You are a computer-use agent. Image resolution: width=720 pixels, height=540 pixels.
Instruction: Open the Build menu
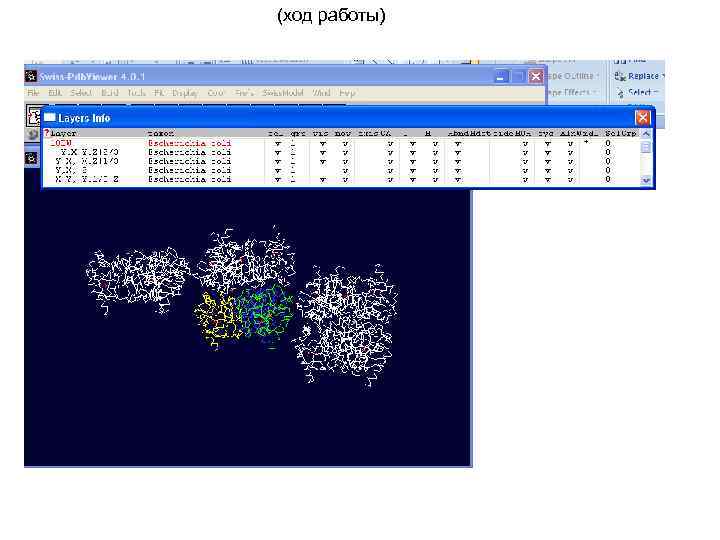click(110, 93)
